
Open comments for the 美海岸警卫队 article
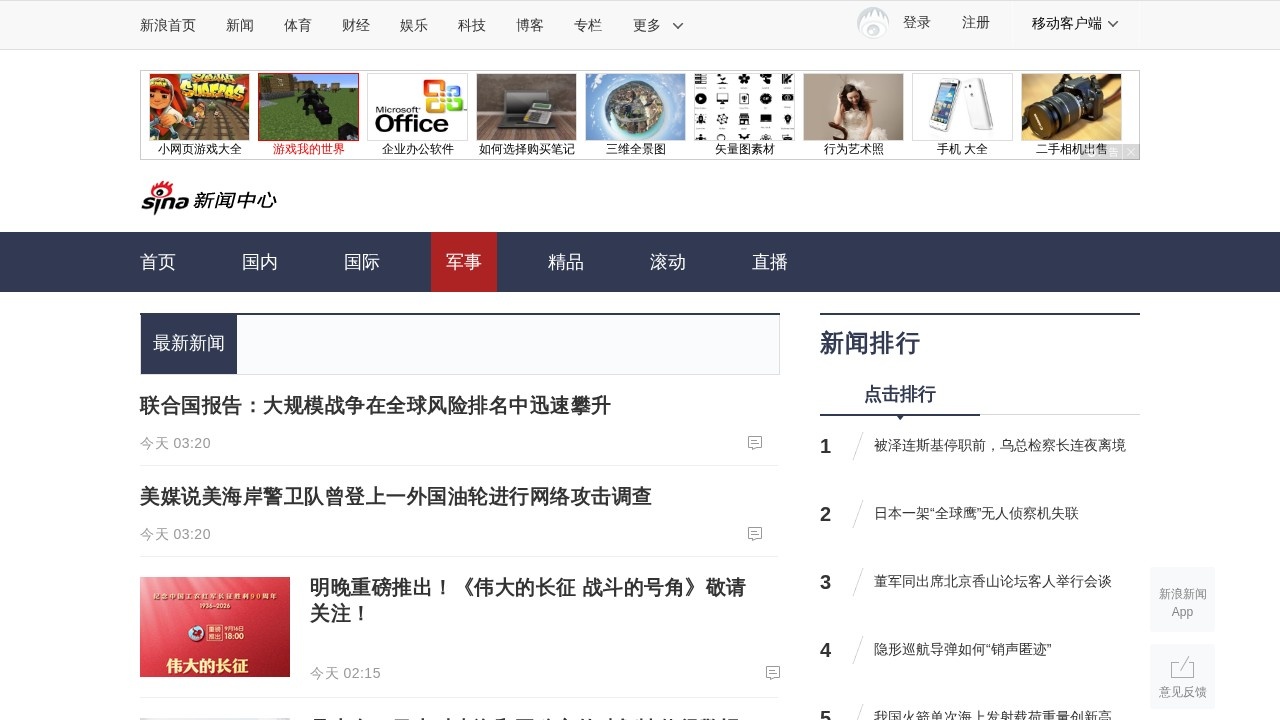point(755,534)
